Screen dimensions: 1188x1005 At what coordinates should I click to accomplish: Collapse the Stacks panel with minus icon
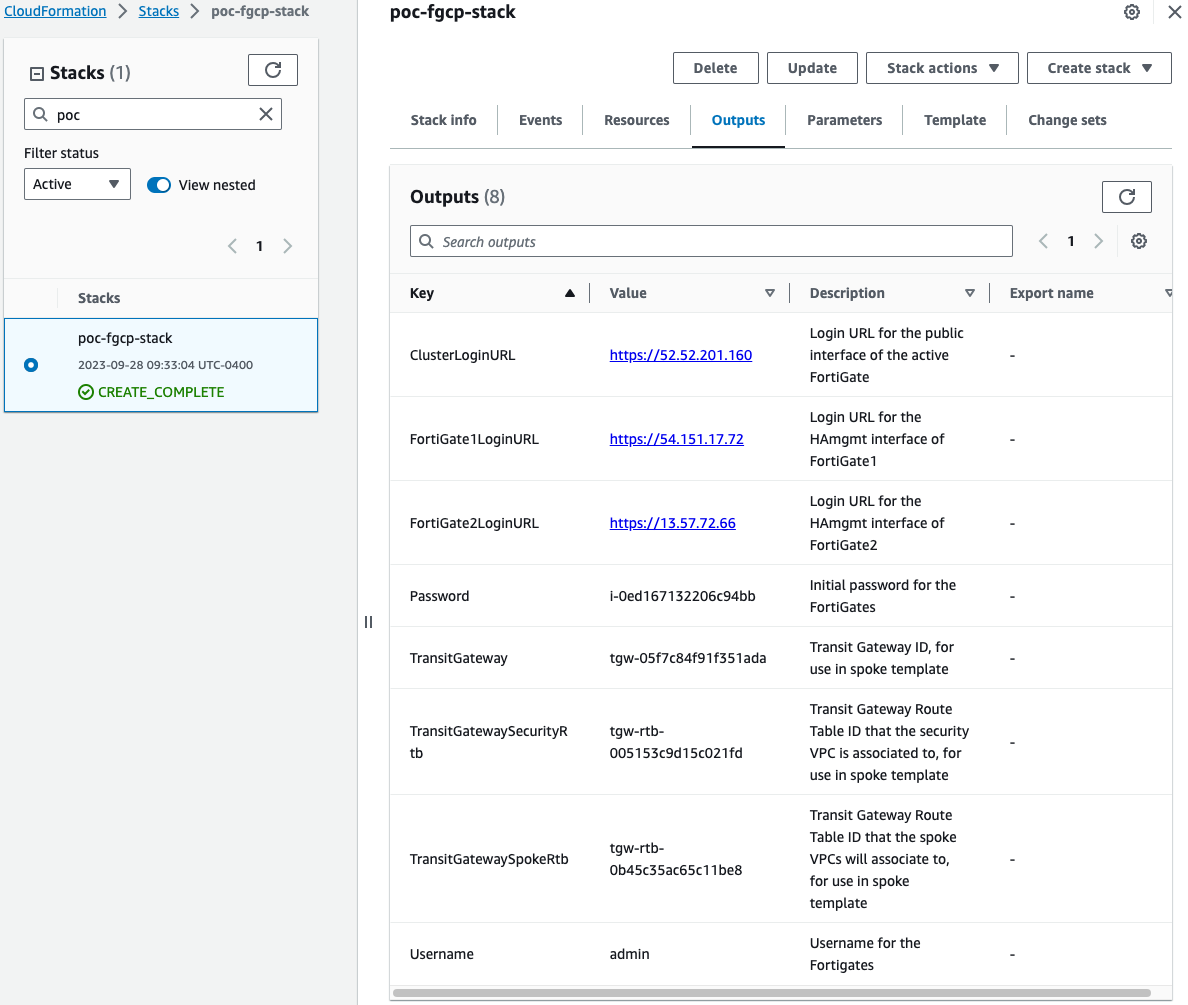point(36,74)
